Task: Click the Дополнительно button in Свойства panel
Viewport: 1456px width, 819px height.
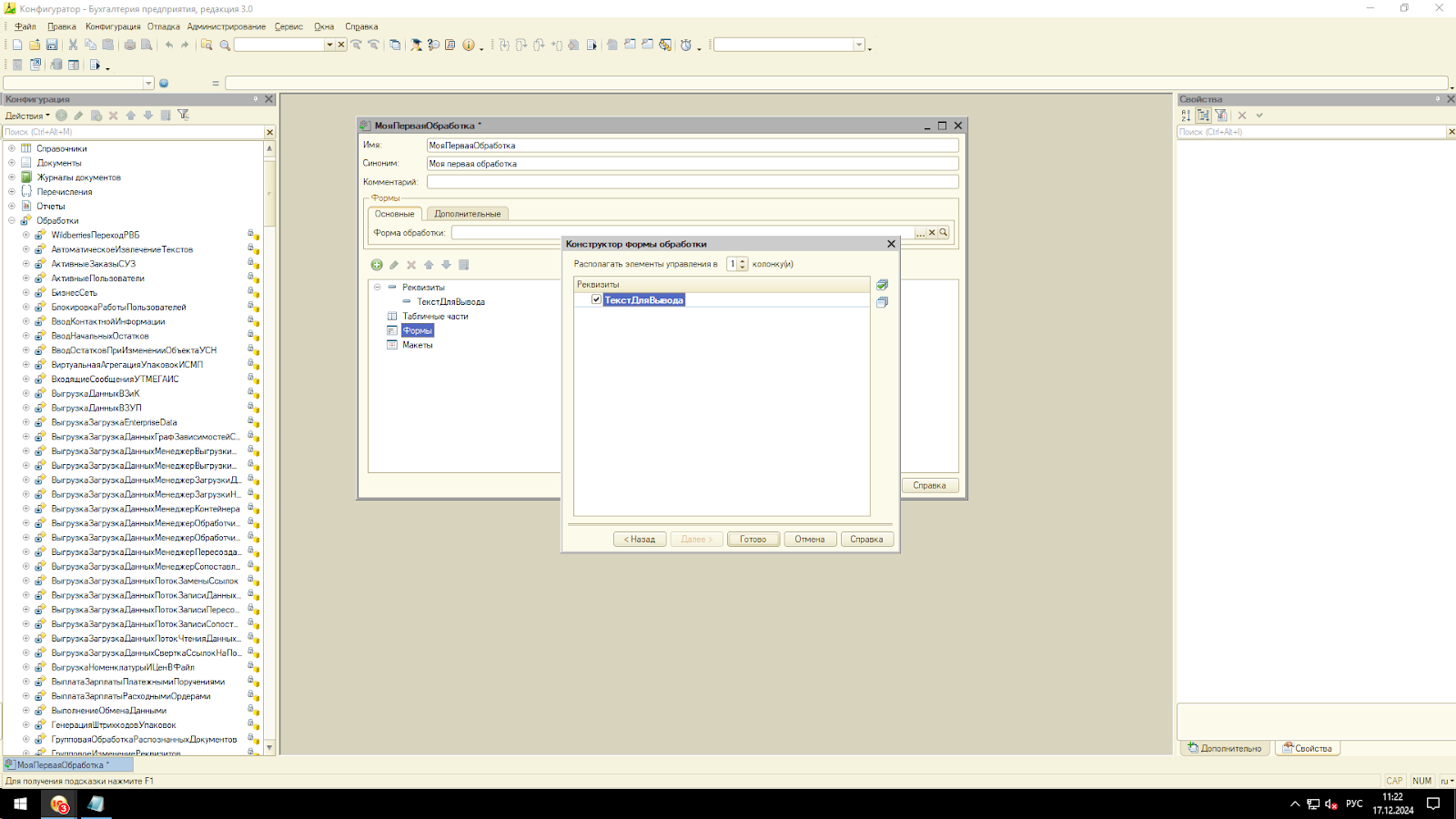Action: point(1225,749)
